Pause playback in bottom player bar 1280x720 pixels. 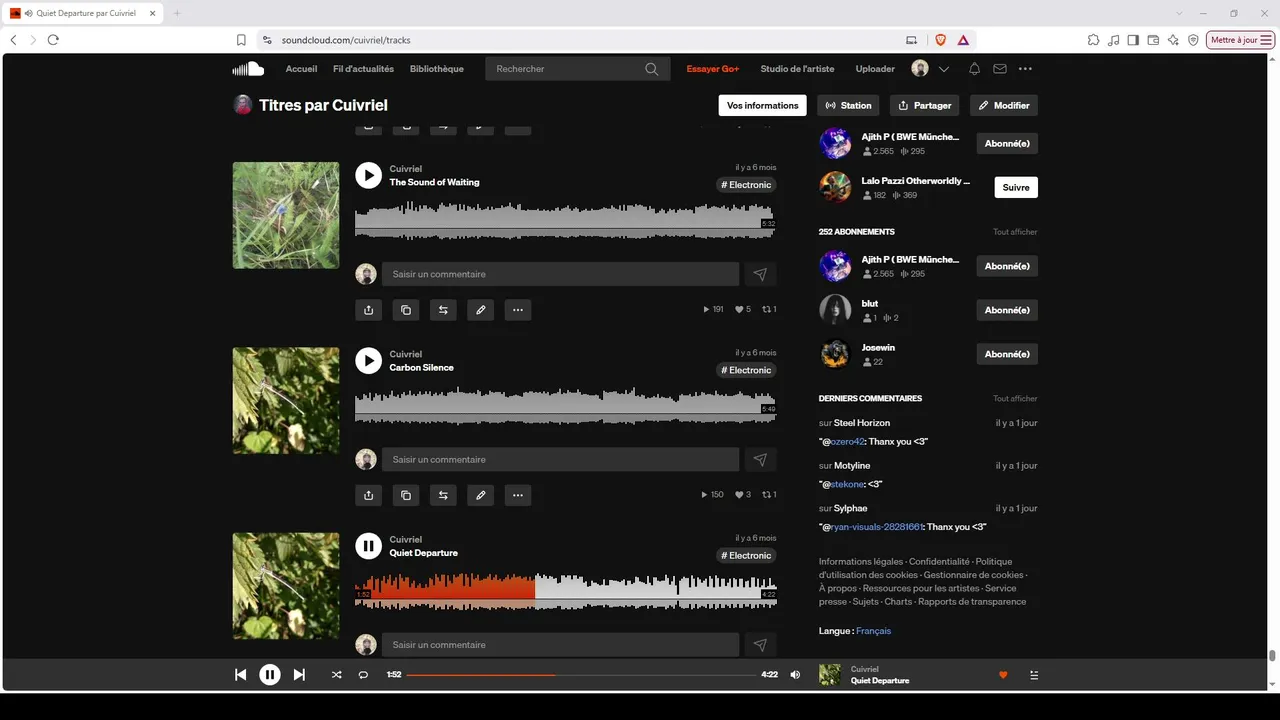(x=270, y=675)
